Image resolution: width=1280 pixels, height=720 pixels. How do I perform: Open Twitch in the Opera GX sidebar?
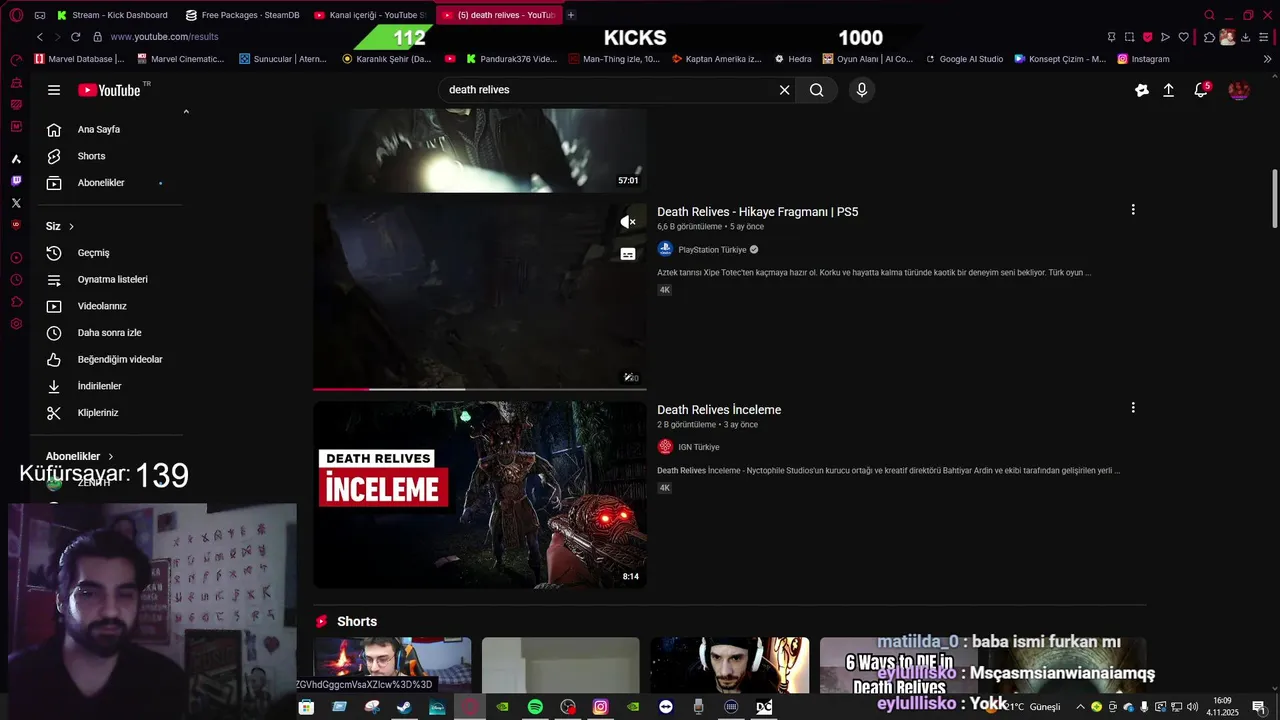[16, 181]
